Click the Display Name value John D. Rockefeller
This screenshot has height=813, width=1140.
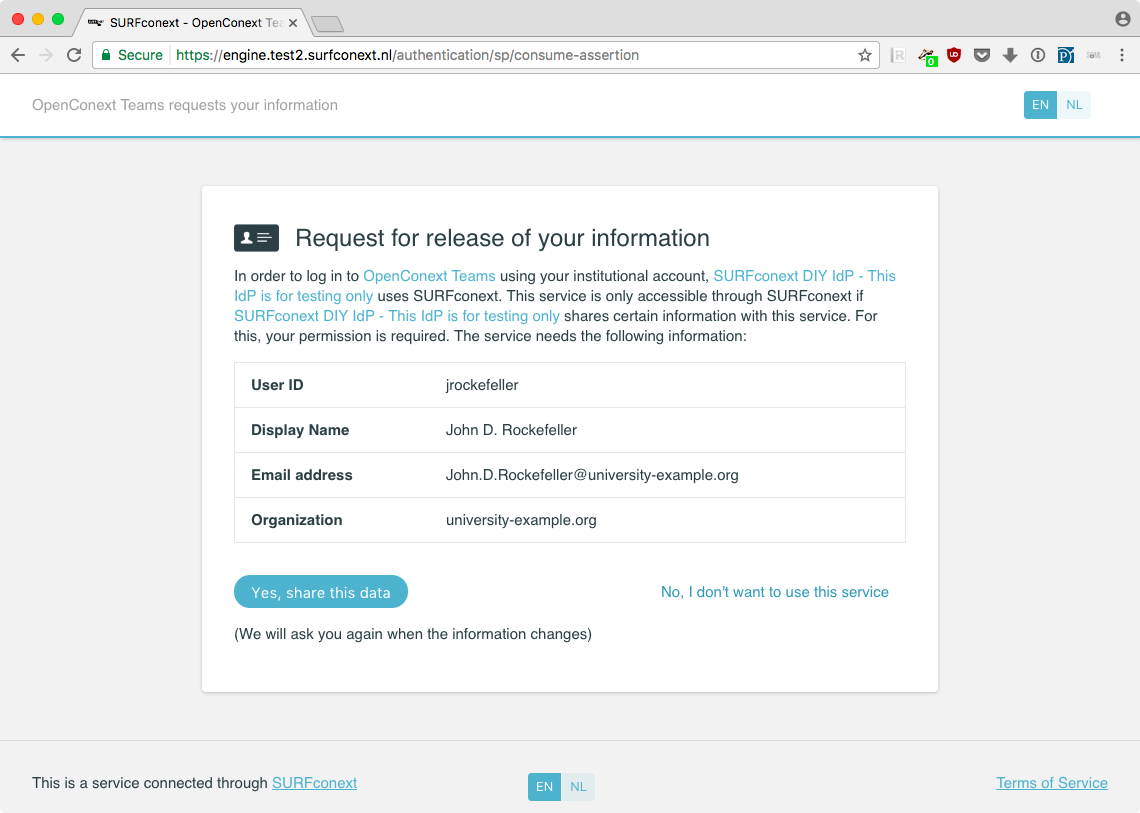coord(511,430)
